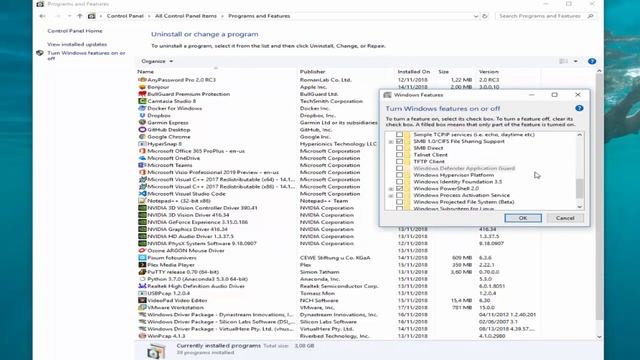Check Windows Hypervisor Platform

(x=399, y=175)
